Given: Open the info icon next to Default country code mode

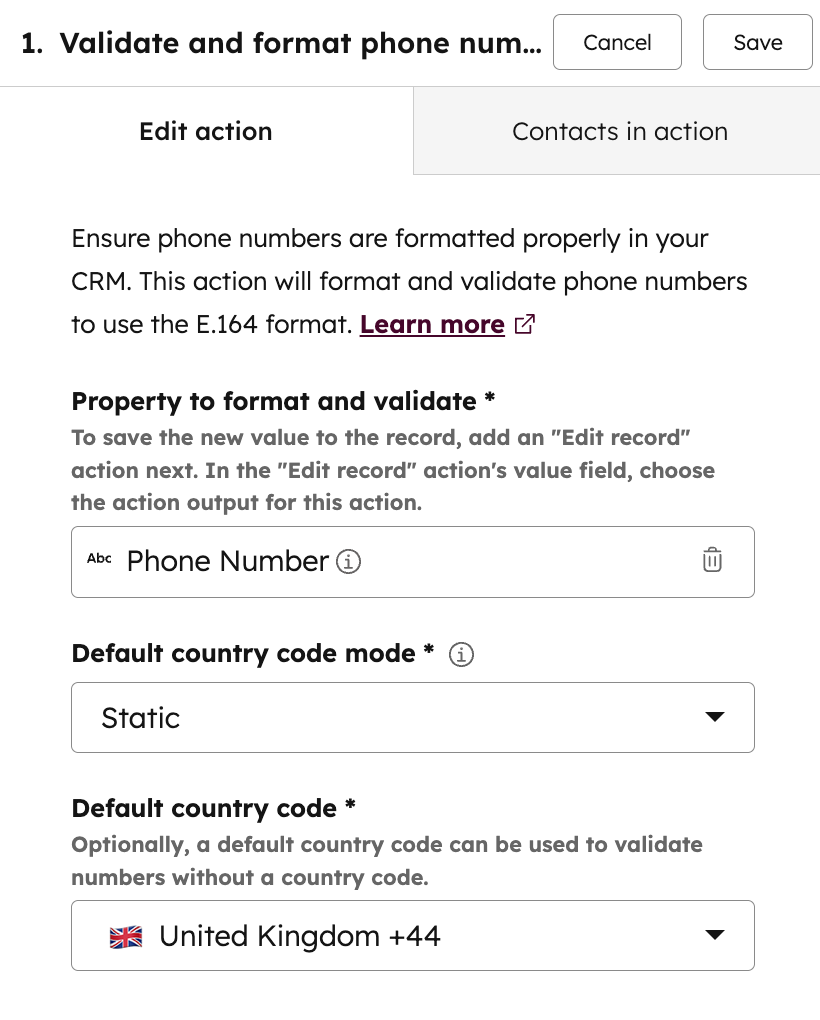Looking at the screenshot, I should tap(461, 654).
